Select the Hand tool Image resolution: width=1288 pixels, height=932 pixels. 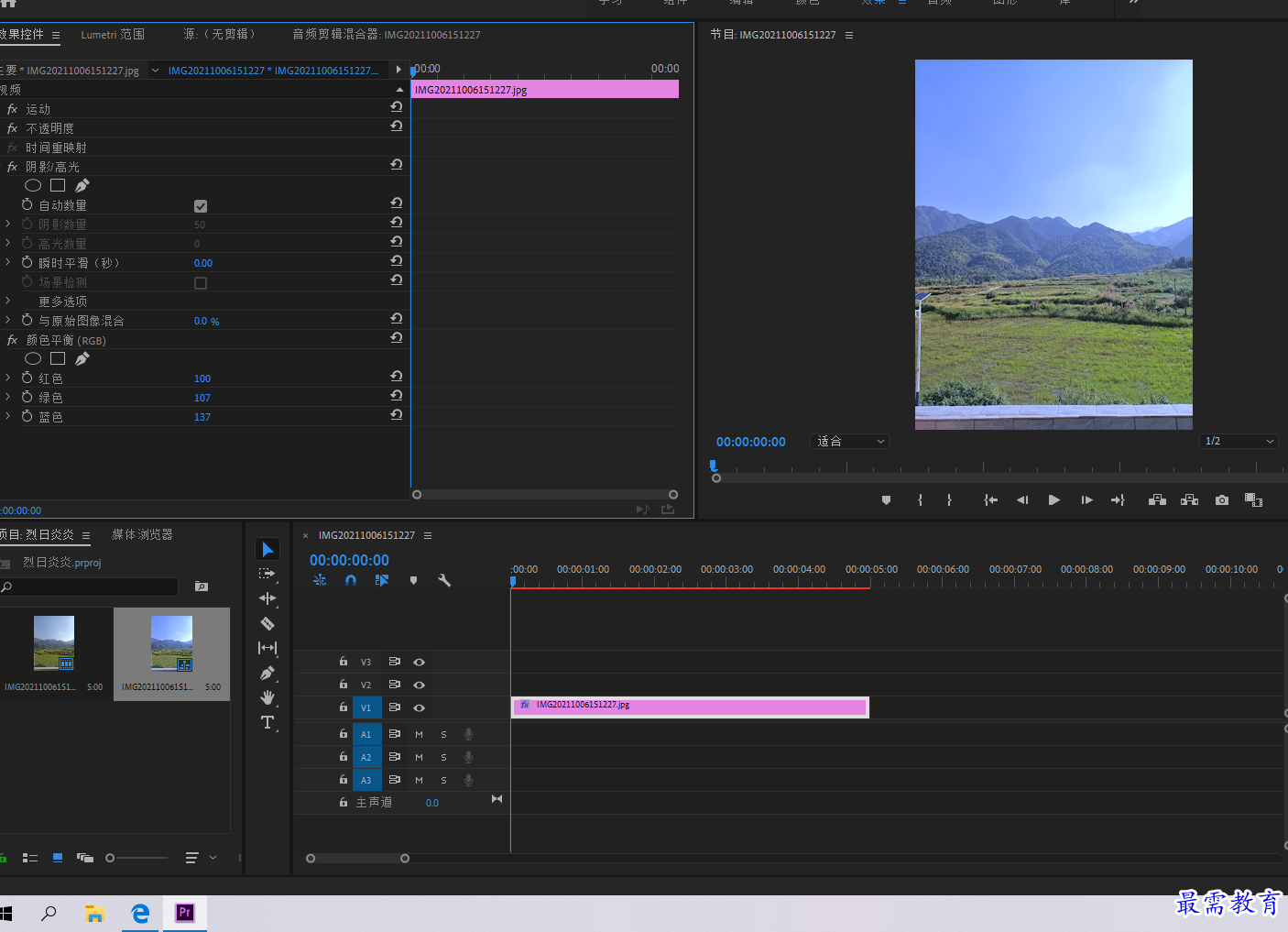click(267, 697)
